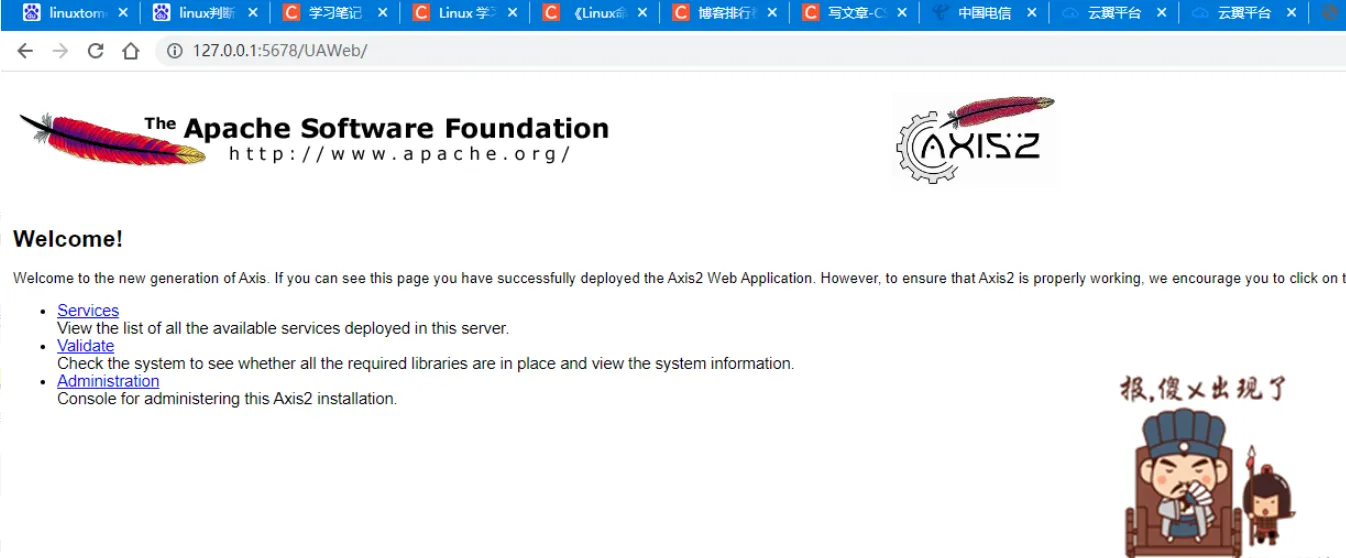Click the Welcome! heading
The width and height of the screenshot is (1346, 558).
pyautogui.click(x=68, y=239)
